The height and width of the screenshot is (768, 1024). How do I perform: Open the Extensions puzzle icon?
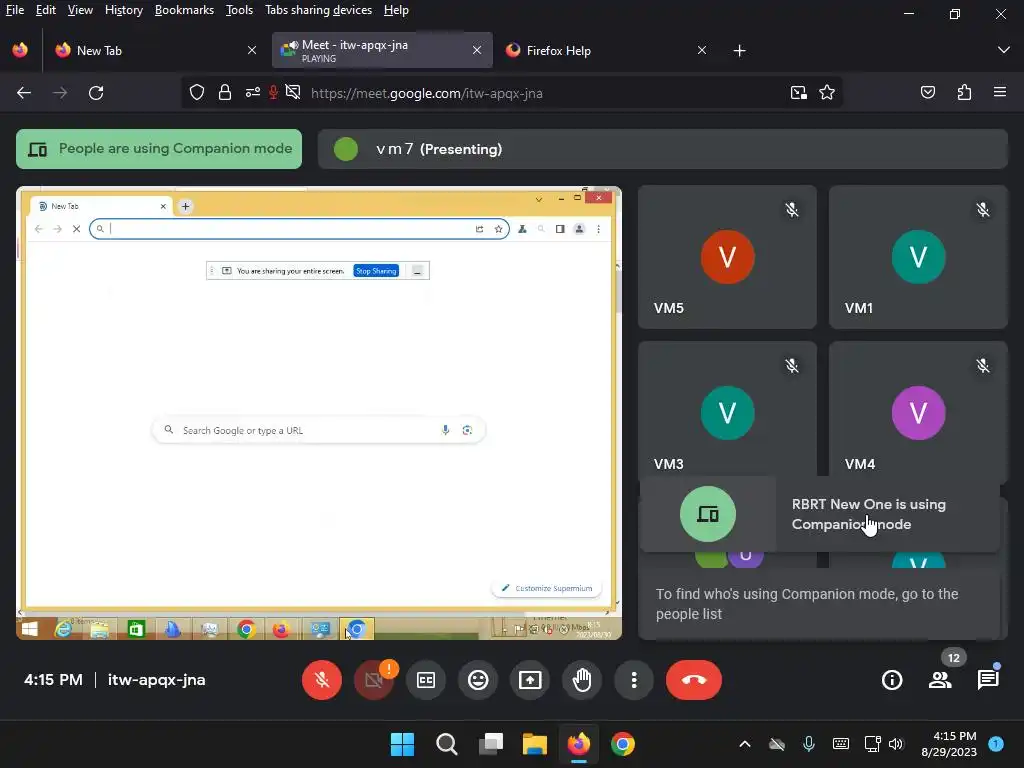tap(964, 93)
